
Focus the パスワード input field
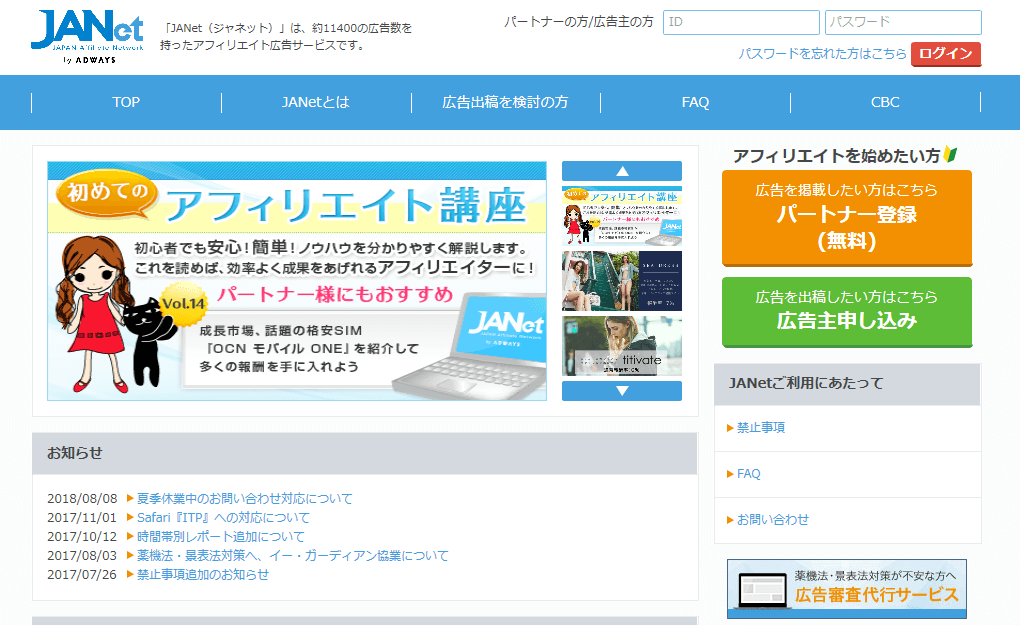(x=903, y=22)
